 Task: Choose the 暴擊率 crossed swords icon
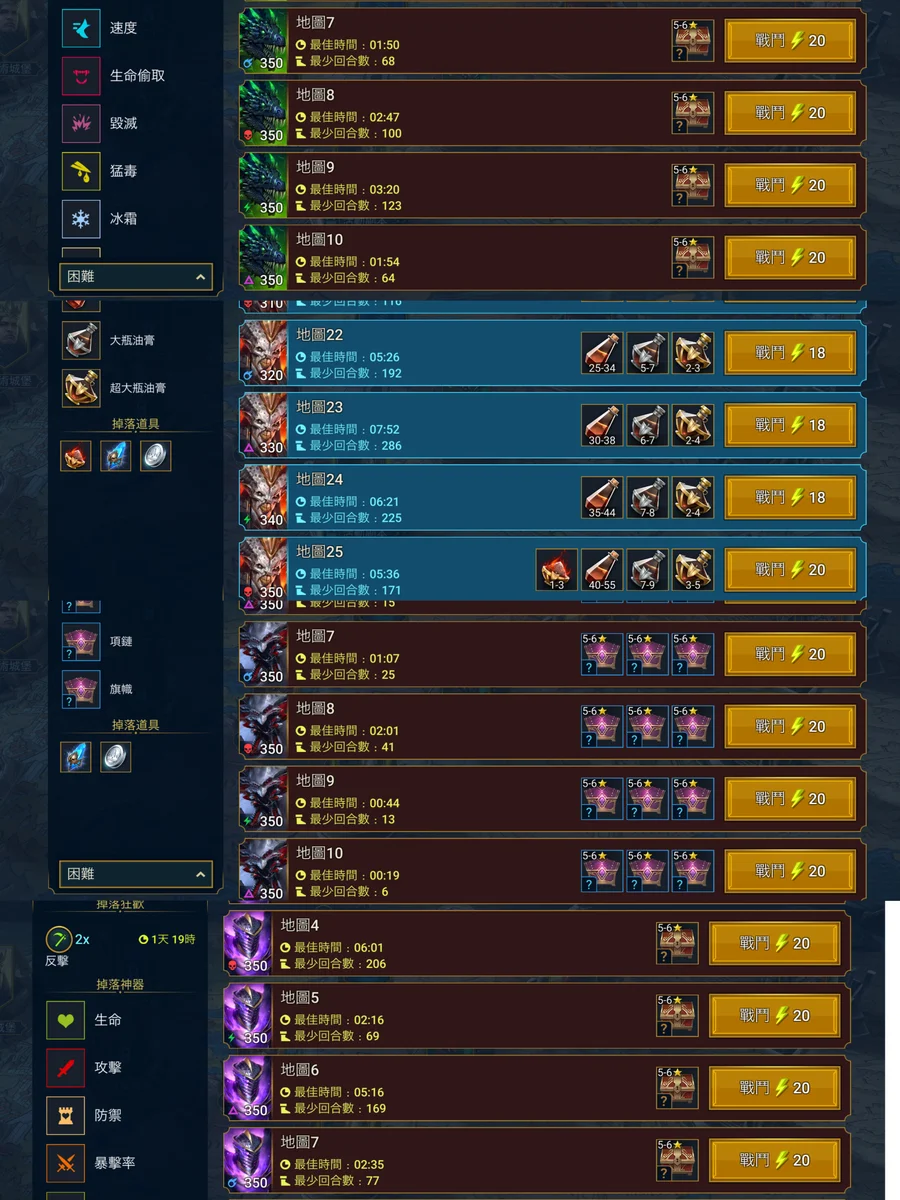[x=66, y=1163]
